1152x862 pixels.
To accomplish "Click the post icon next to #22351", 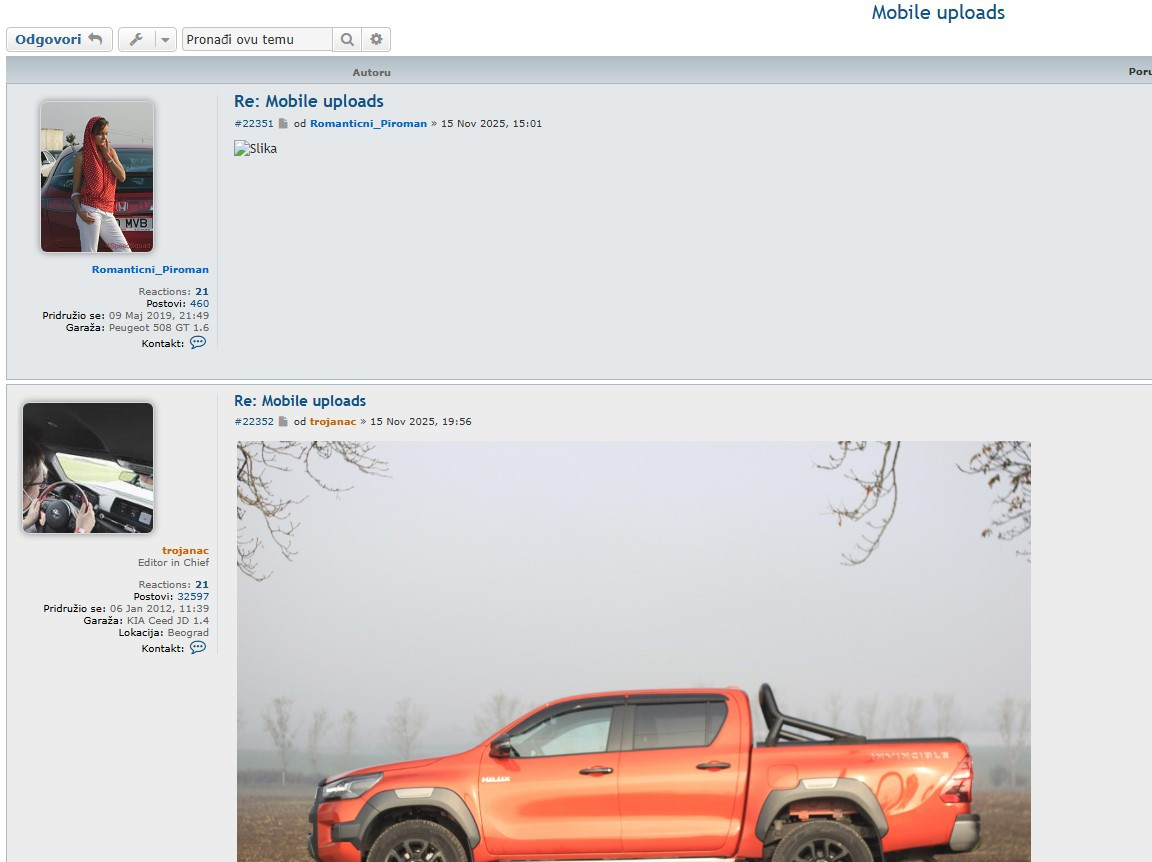I will (x=283, y=123).
